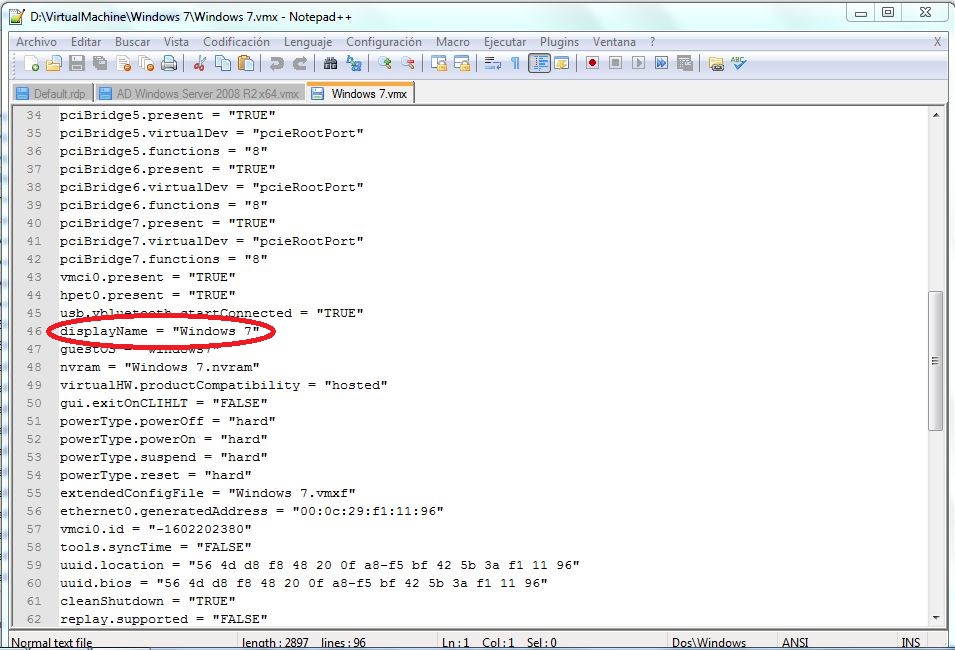Open the Codificación menu
The width and height of the screenshot is (955, 650).
[x=236, y=42]
